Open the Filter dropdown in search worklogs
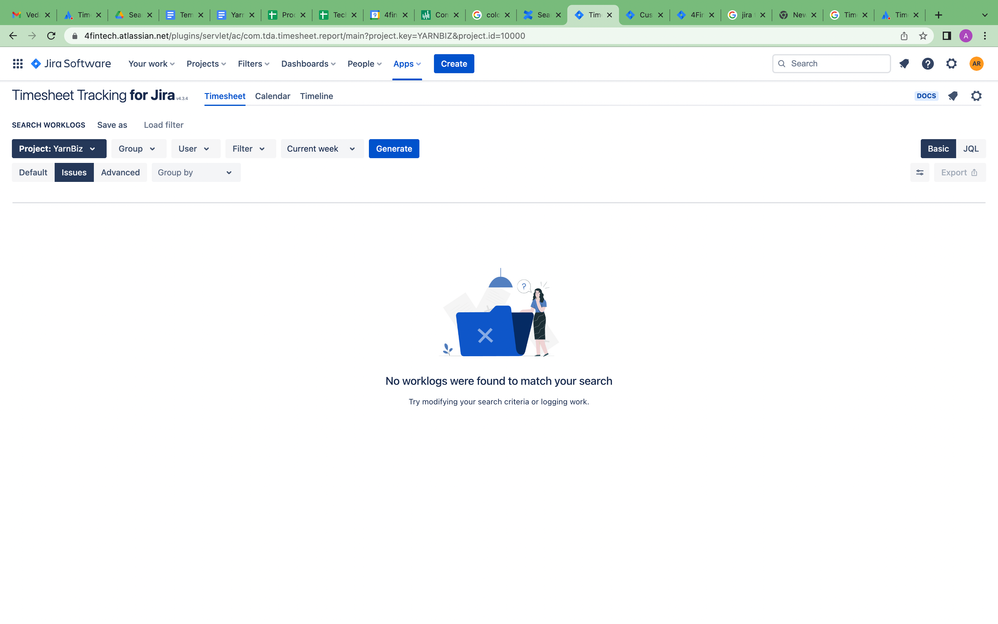 [x=250, y=149]
